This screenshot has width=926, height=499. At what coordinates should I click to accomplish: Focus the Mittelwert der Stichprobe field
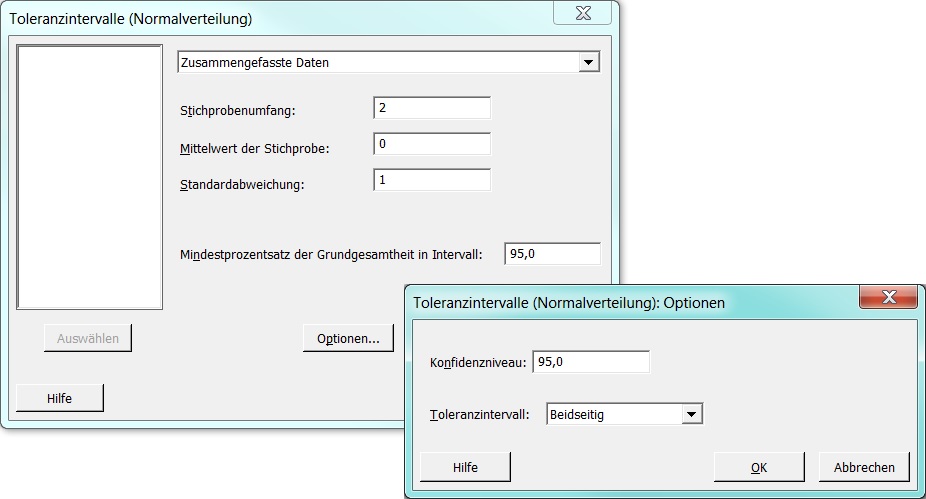click(432, 144)
